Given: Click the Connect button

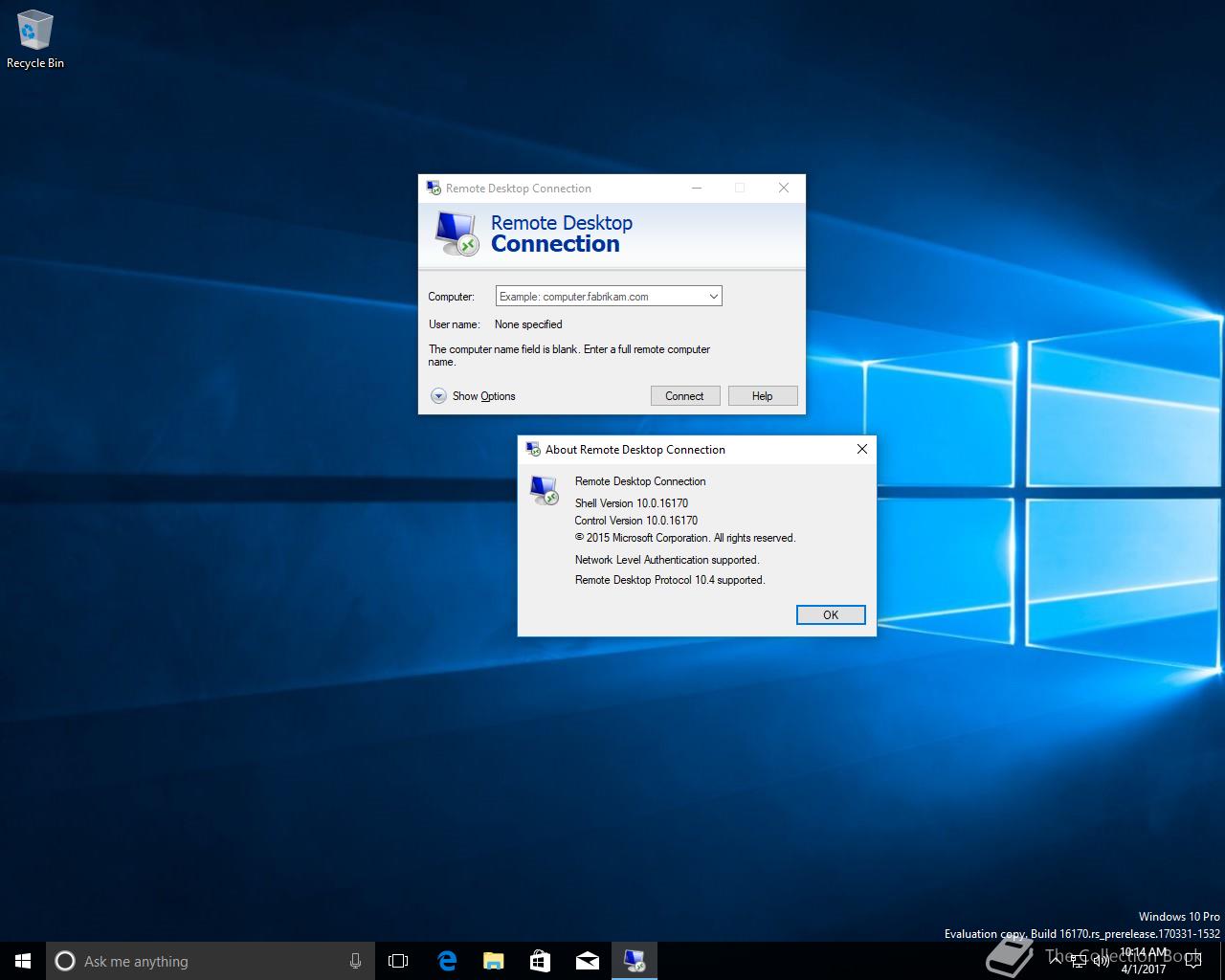Looking at the screenshot, I should tap(684, 396).
